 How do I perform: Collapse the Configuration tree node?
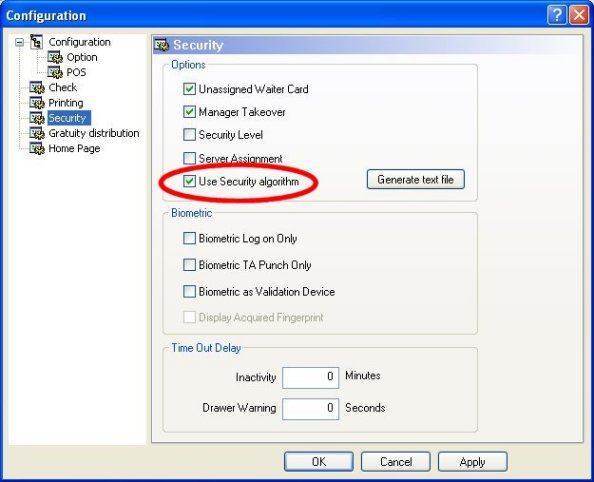point(19,42)
